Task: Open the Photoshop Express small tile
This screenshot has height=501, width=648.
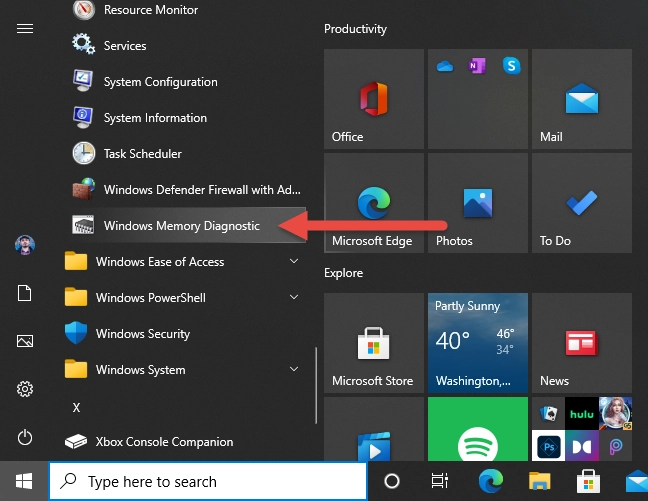Action: pos(548,446)
